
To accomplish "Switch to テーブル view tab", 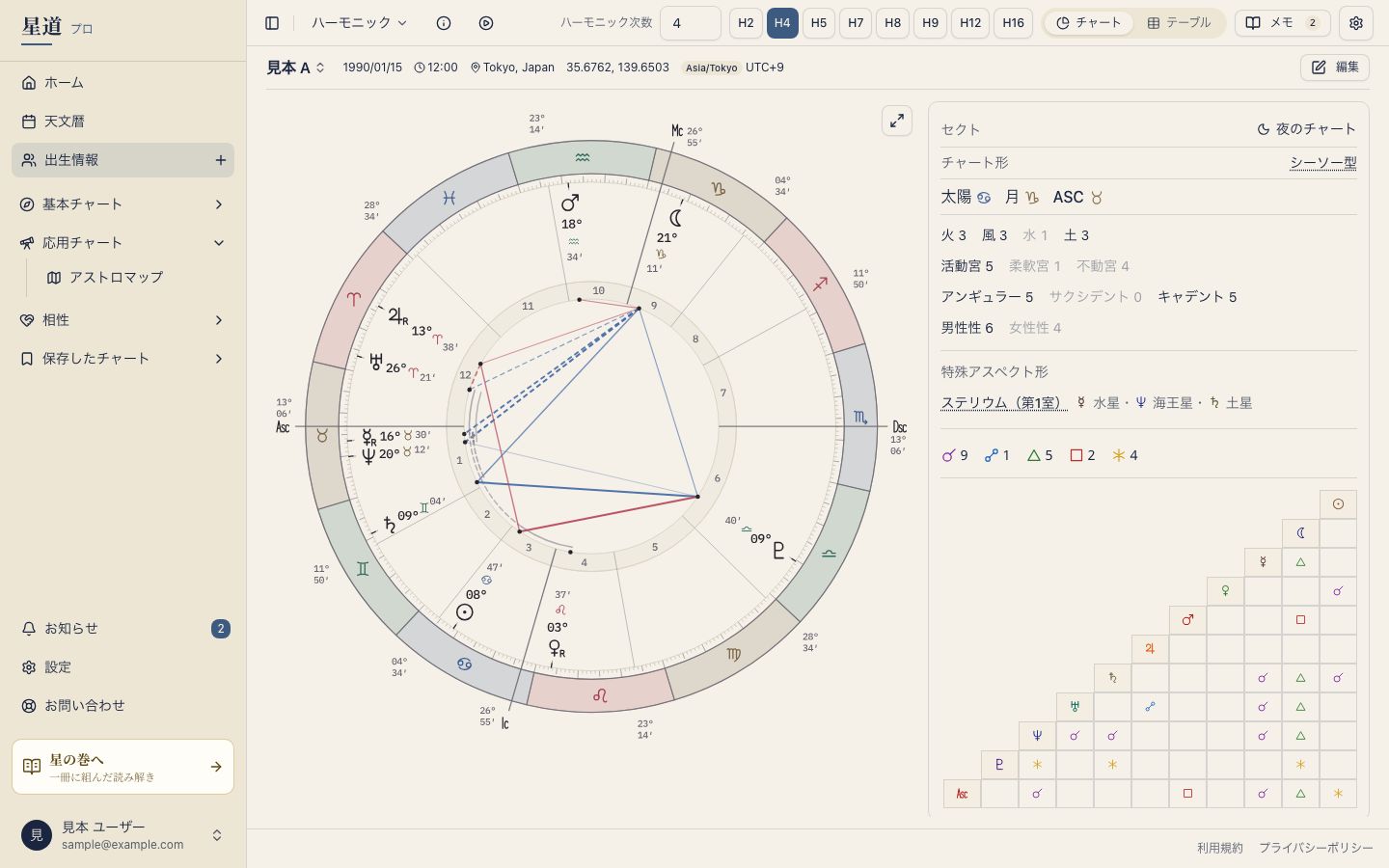I will [x=1179, y=23].
